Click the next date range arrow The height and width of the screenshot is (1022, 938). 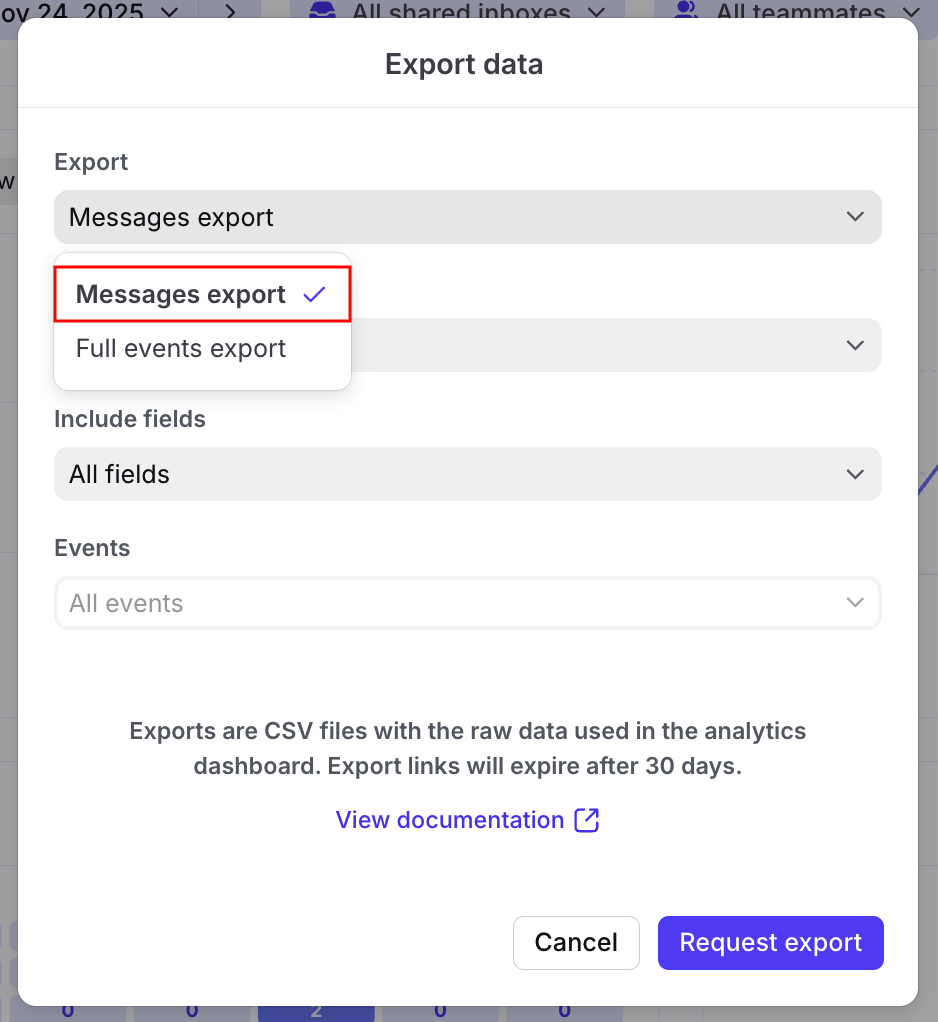coord(229,11)
